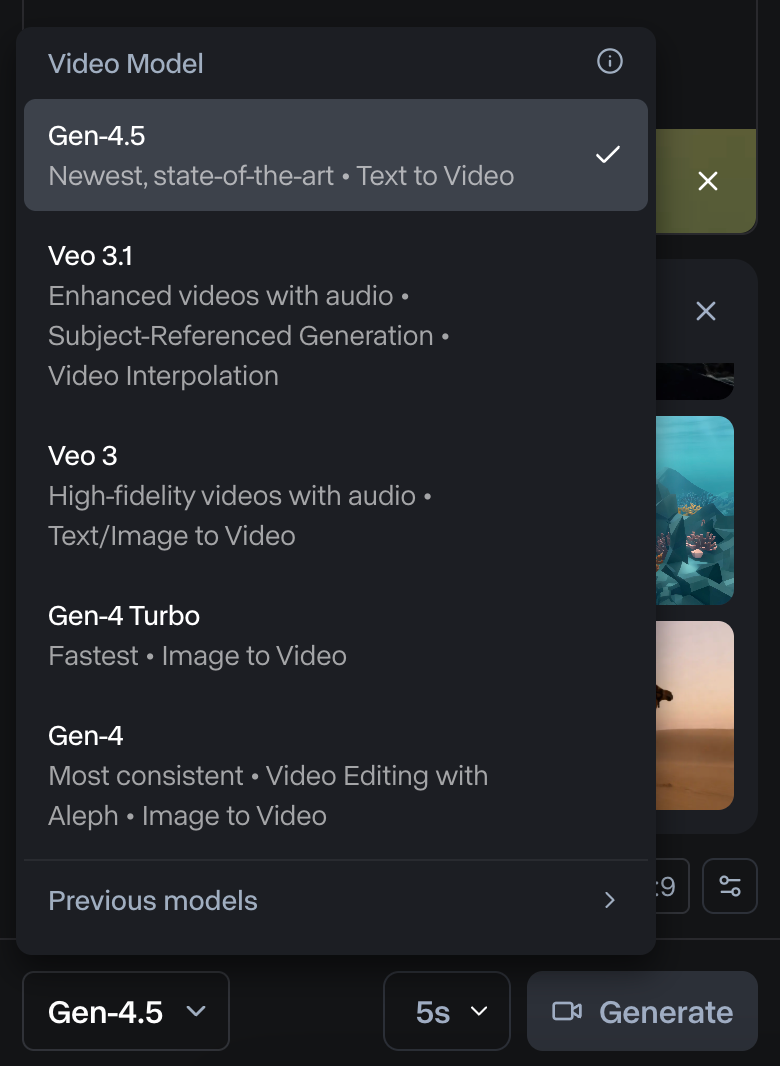Viewport: 780px width, 1066px height.
Task: Click the Video Model header
Action: point(126,63)
